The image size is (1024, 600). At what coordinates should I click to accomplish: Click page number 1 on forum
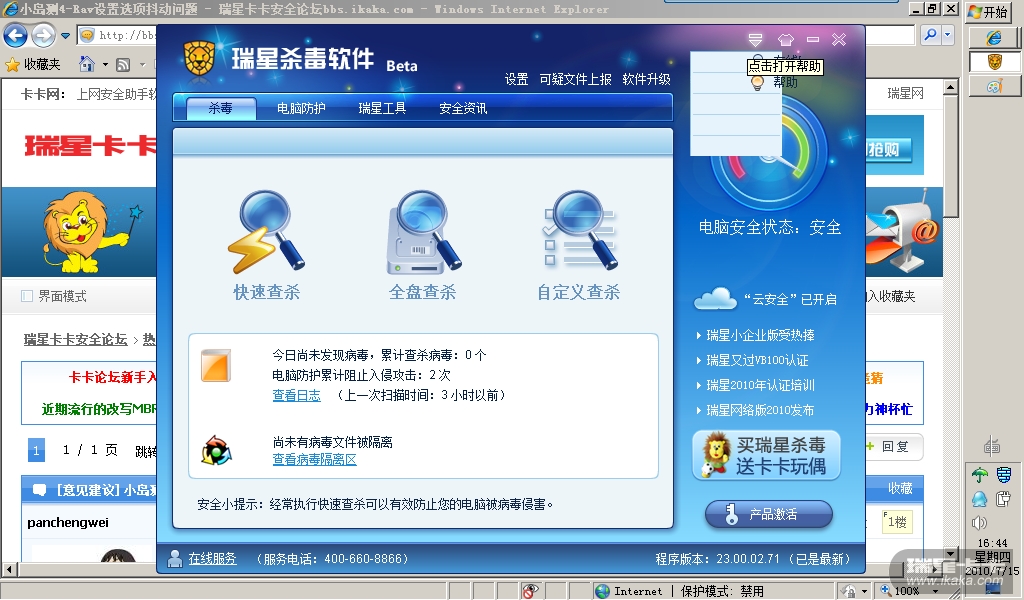[x=37, y=450]
